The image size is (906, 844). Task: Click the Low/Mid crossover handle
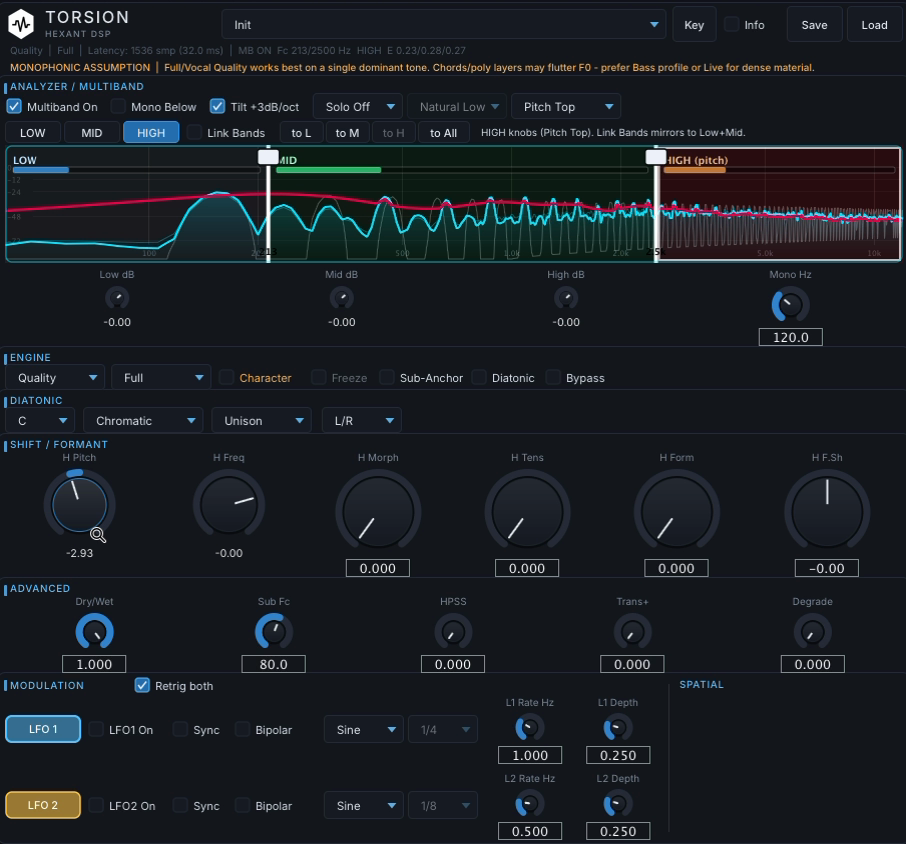(268, 156)
